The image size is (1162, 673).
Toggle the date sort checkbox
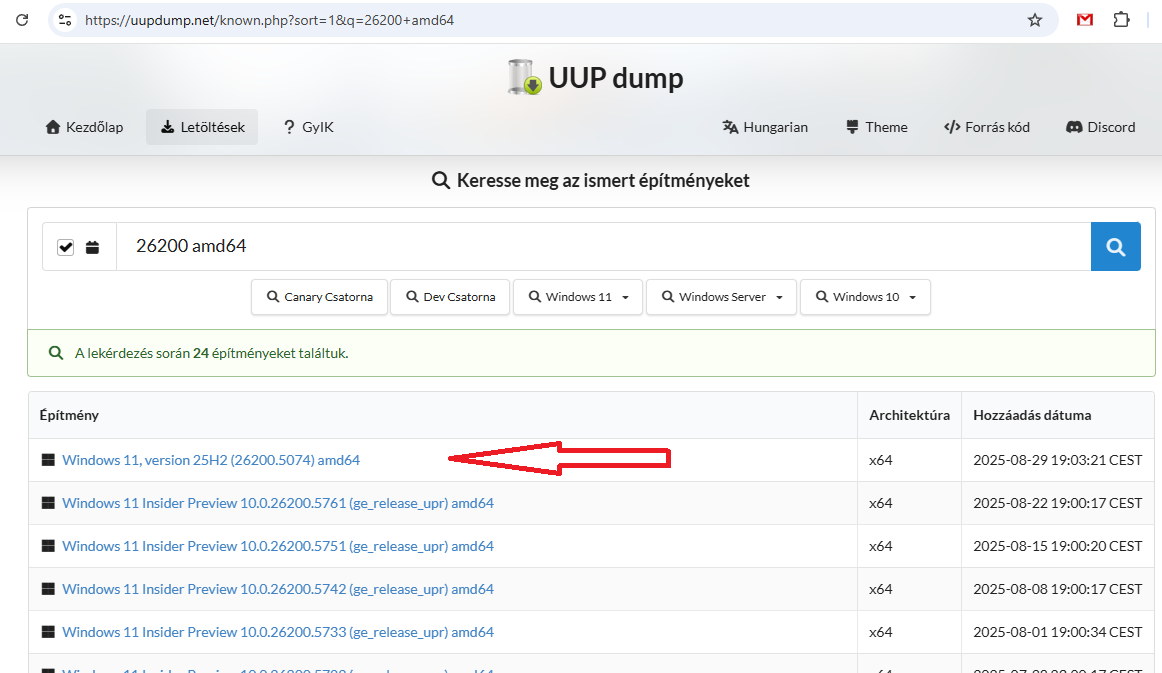(66, 247)
